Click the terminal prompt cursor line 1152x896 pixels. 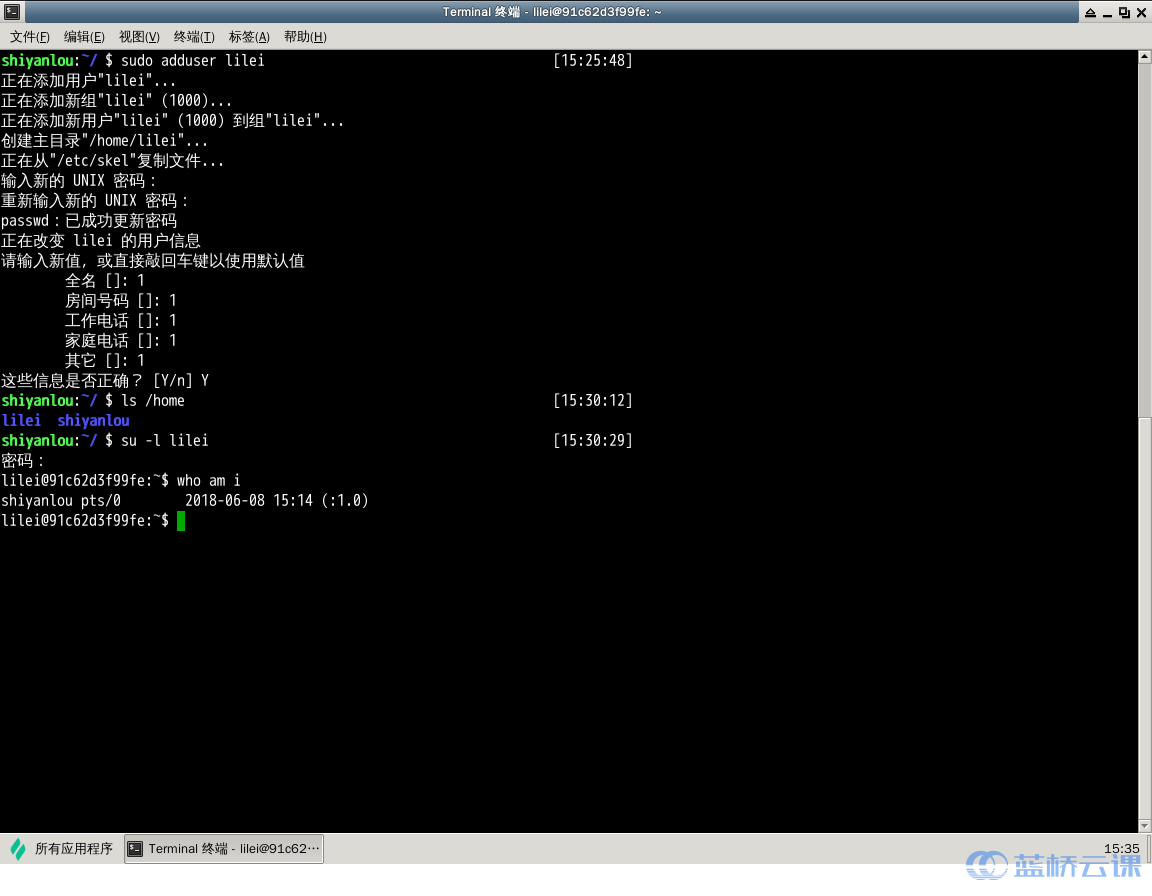[93, 521]
